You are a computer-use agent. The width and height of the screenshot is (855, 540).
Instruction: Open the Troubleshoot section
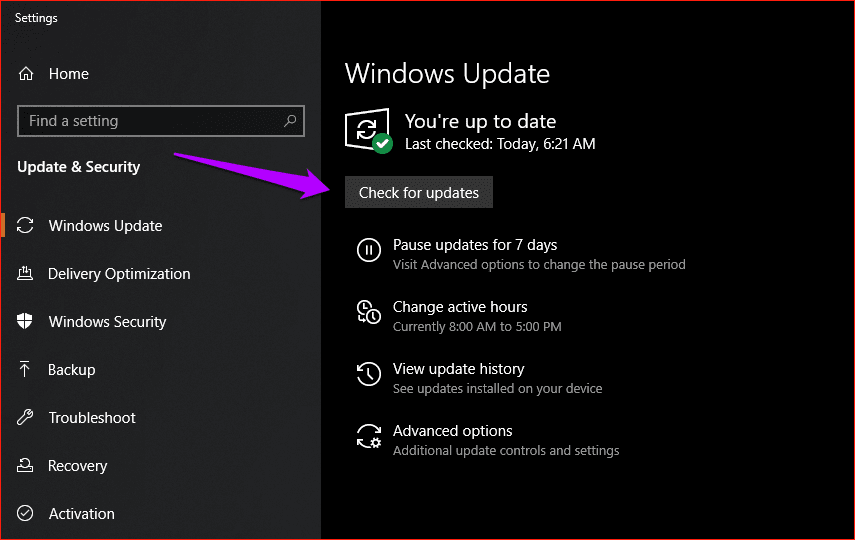point(92,418)
